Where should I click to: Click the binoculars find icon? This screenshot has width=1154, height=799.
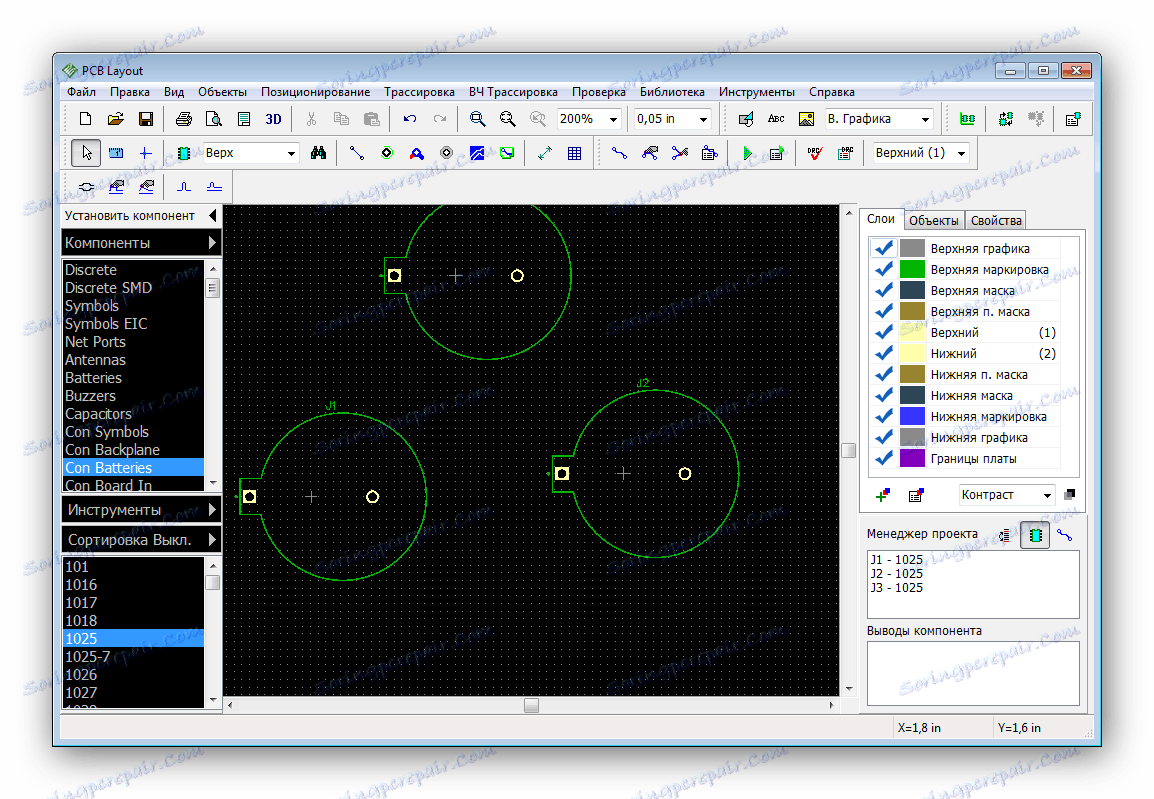(319, 153)
